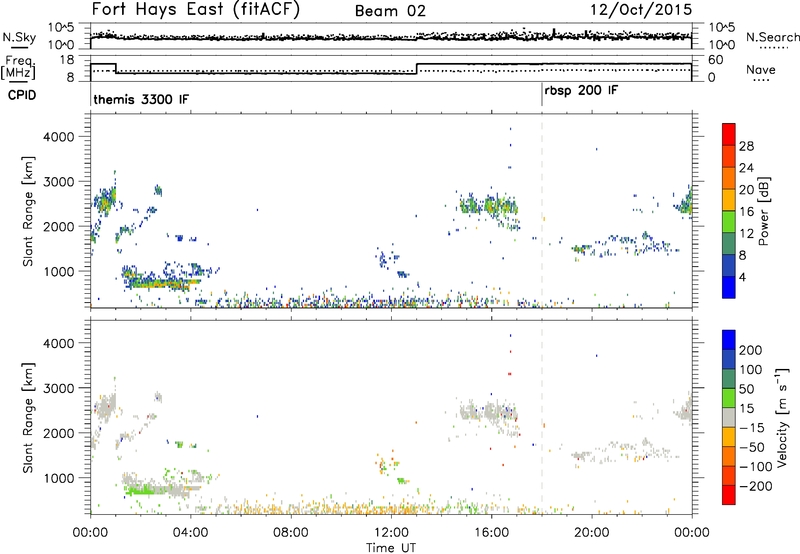Pick the bright blue swatch below 4 dB
Viewport: 800px width, 554px height.
coord(729,287)
